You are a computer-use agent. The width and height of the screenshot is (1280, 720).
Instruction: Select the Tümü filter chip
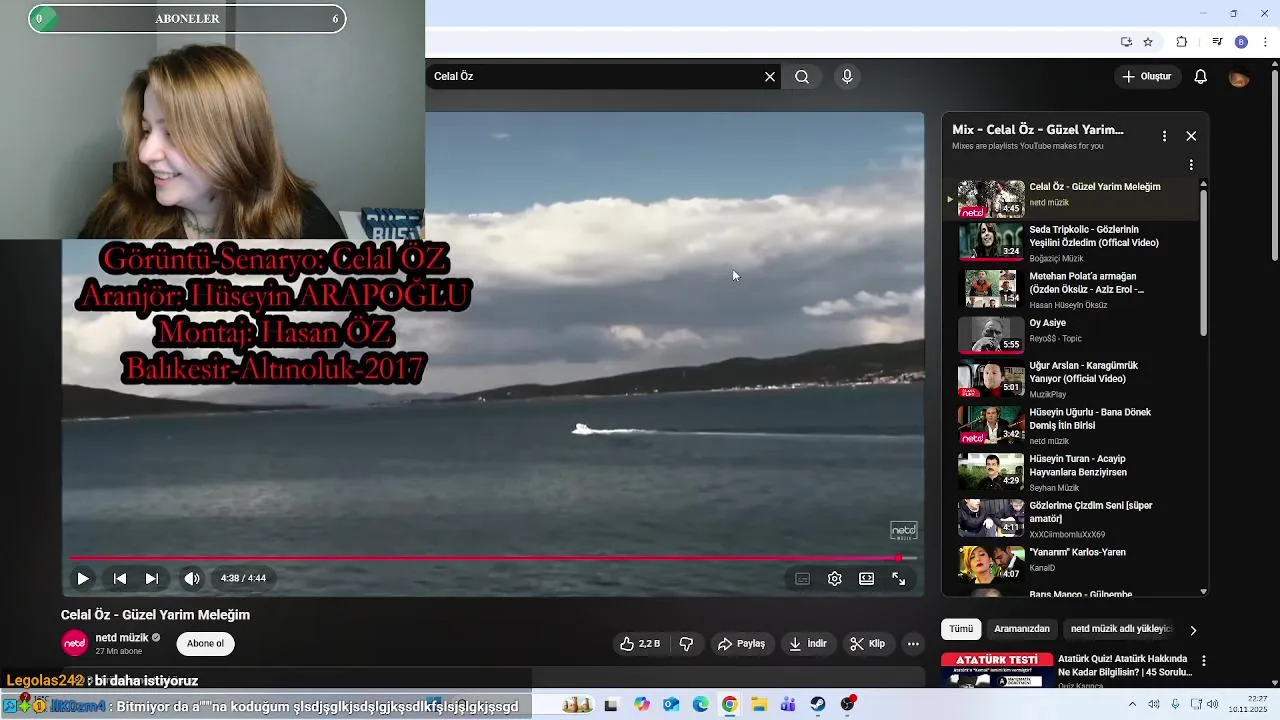pos(961,629)
